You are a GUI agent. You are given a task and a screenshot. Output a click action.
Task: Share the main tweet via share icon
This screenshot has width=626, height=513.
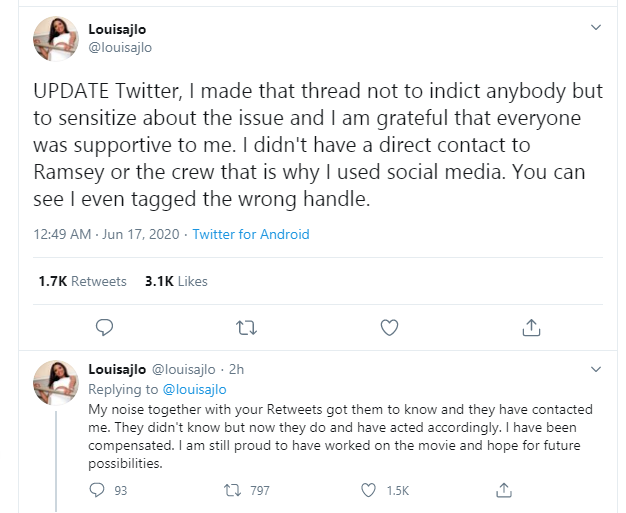(x=532, y=327)
